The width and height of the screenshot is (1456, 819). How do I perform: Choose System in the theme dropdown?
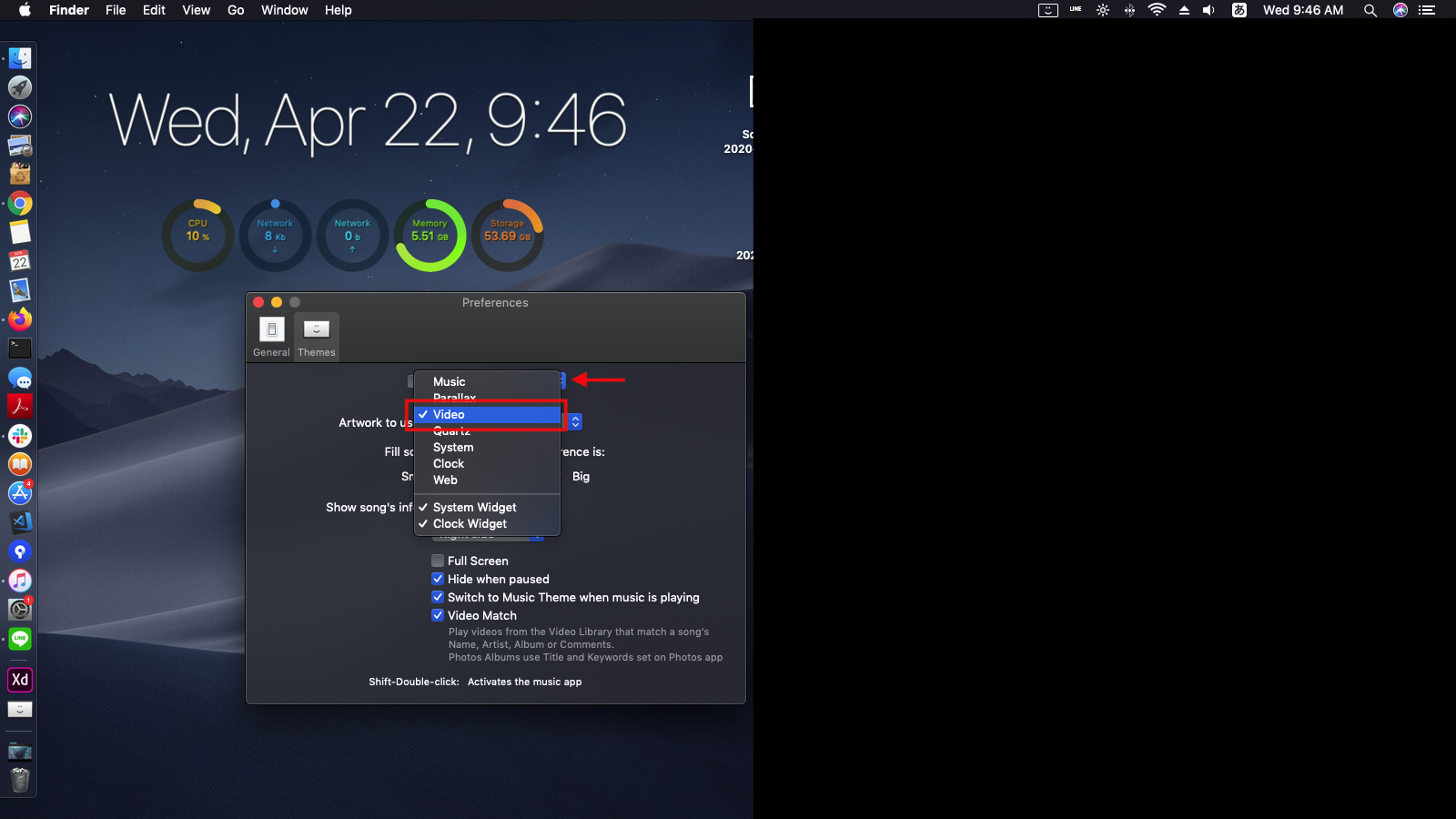tap(487, 447)
